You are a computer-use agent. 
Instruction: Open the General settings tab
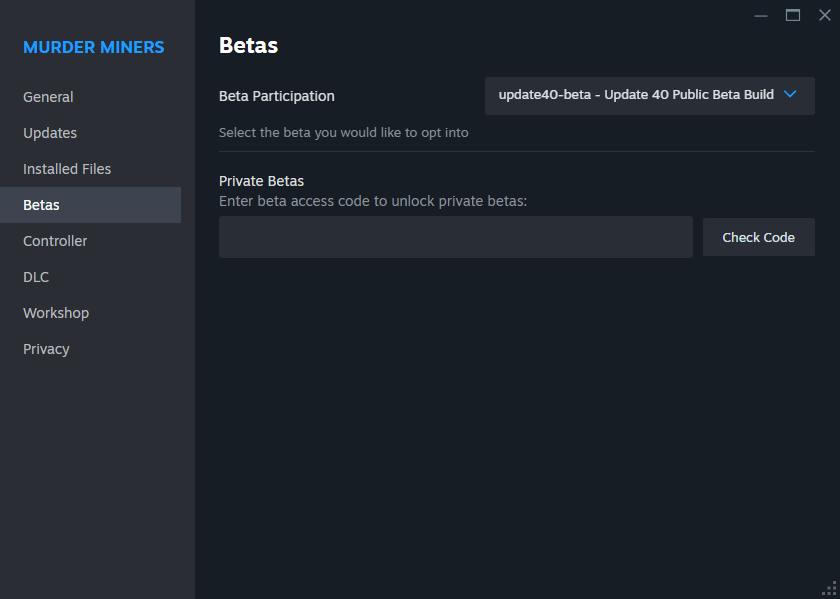(48, 97)
